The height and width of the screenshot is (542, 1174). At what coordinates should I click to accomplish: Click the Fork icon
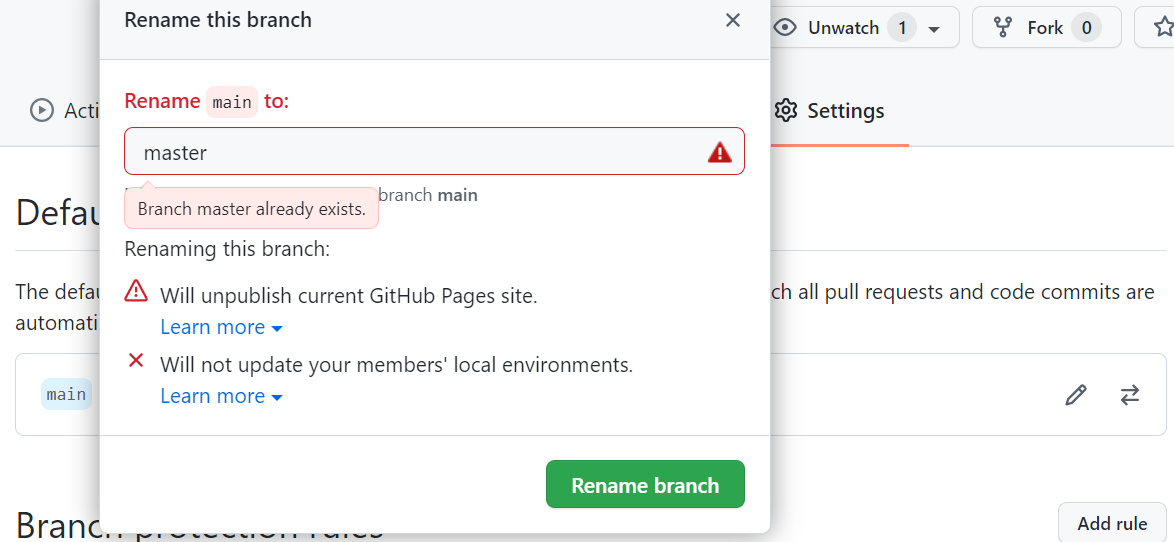click(x=1003, y=28)
